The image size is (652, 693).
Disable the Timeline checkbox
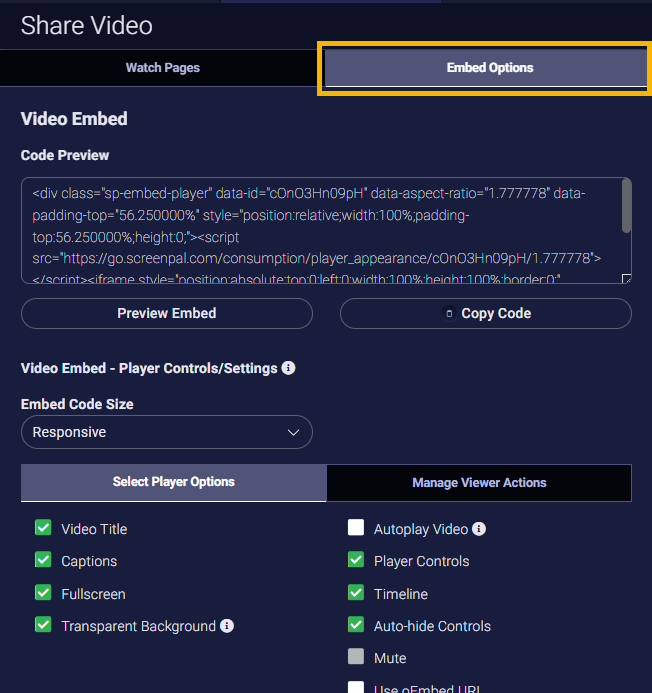[356, 593]
